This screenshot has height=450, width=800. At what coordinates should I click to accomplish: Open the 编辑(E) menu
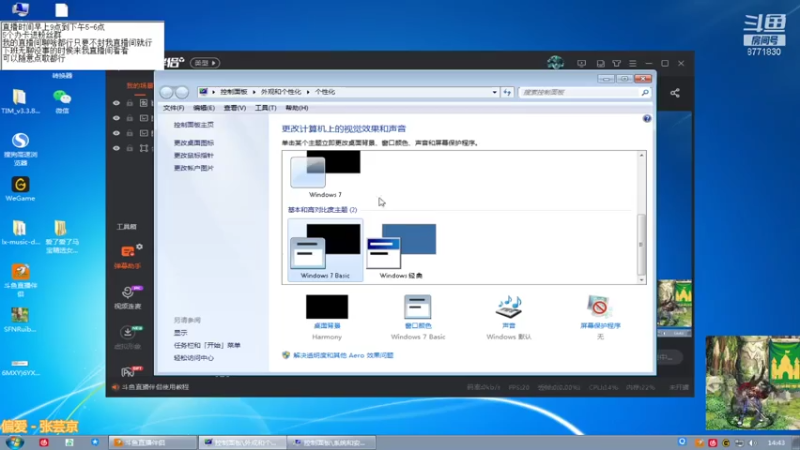pos(204,108)
